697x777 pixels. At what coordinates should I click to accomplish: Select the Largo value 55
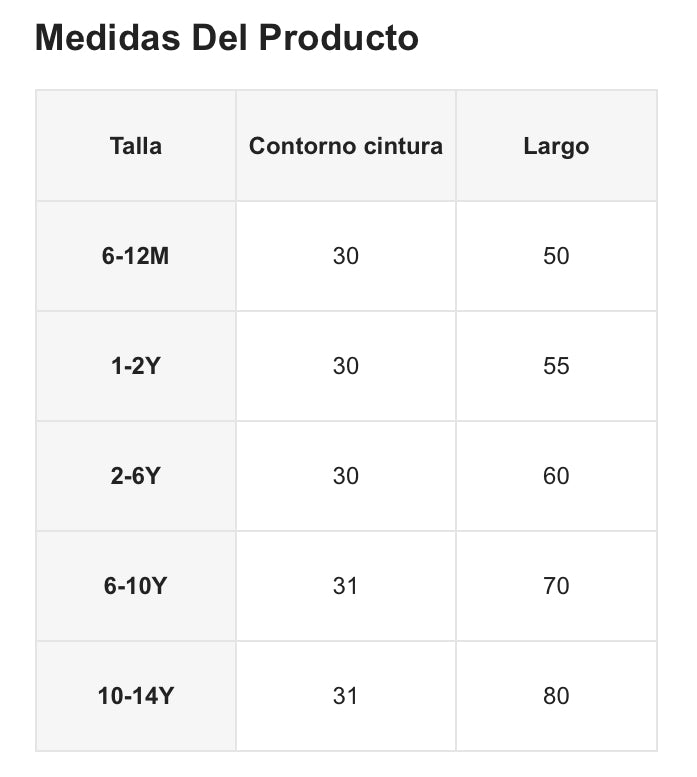(x=556, y=366)
